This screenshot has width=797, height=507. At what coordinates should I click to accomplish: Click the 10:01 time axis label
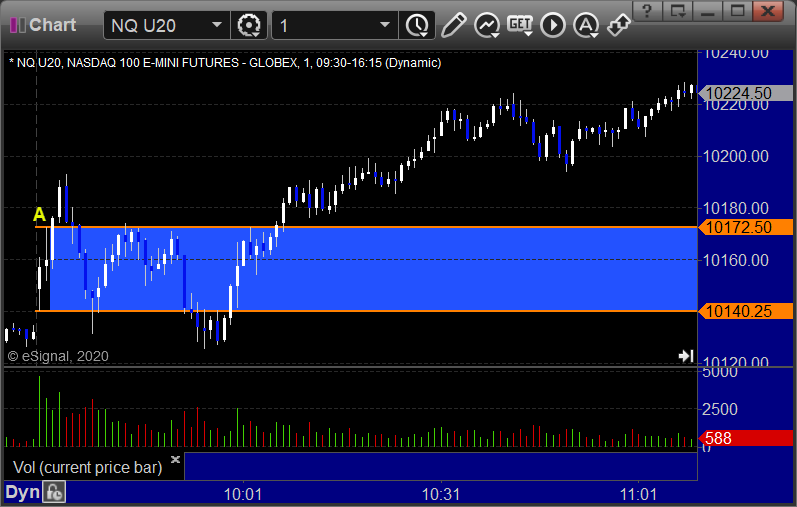(243, 494)
